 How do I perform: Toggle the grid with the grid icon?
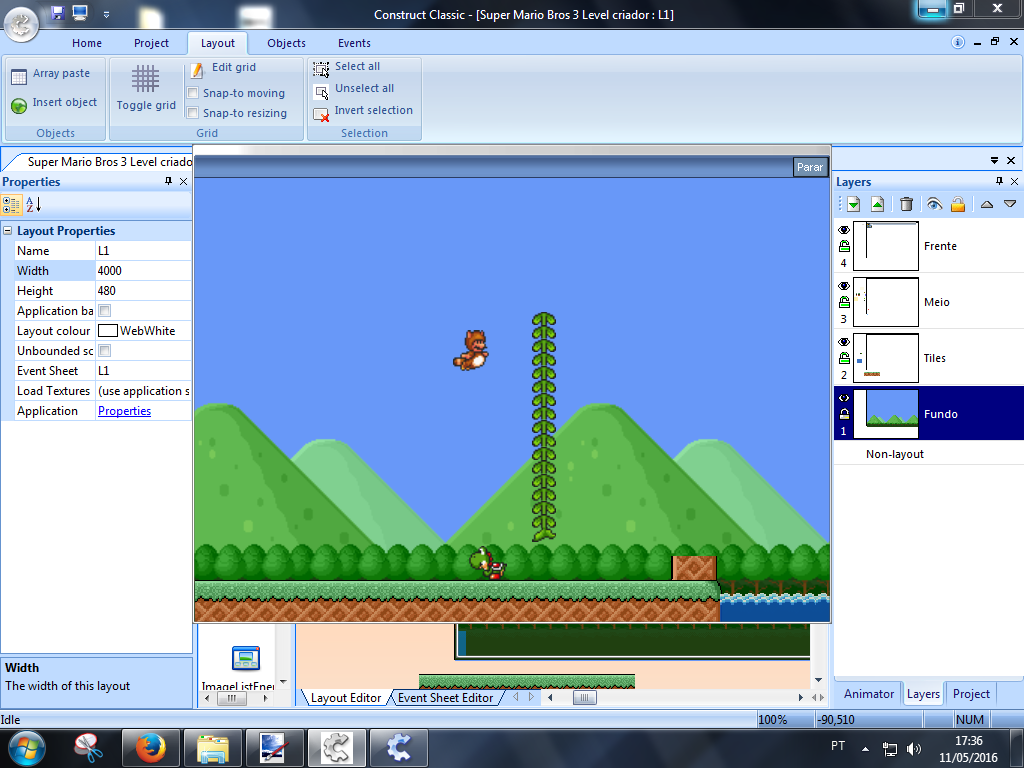(x=145, y=78)
